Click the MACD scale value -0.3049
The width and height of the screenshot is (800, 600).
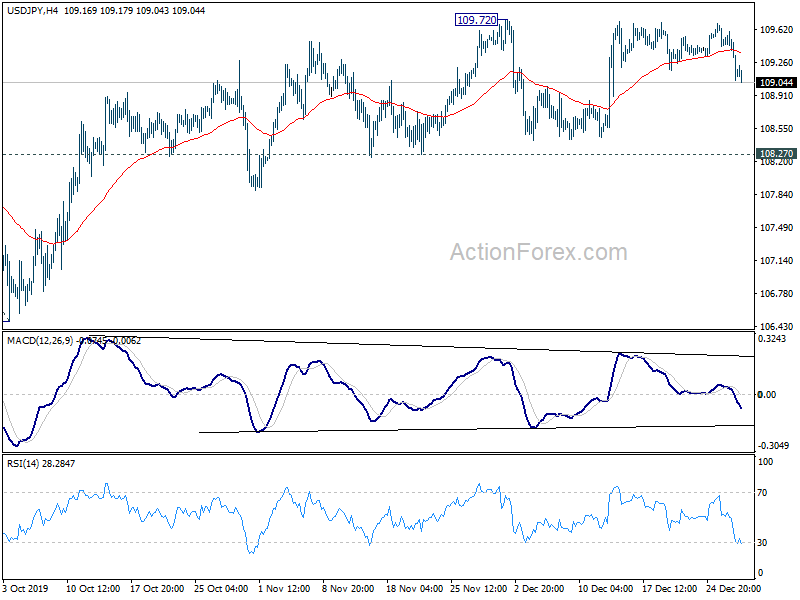click(773, 446)
